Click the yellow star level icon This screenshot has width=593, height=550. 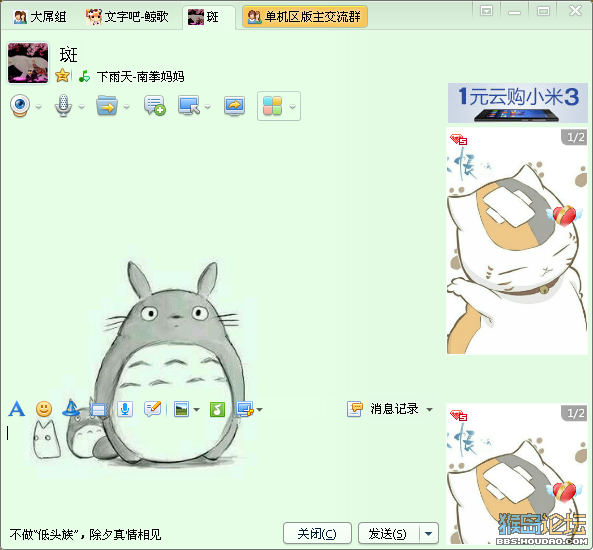pos(62,76)
